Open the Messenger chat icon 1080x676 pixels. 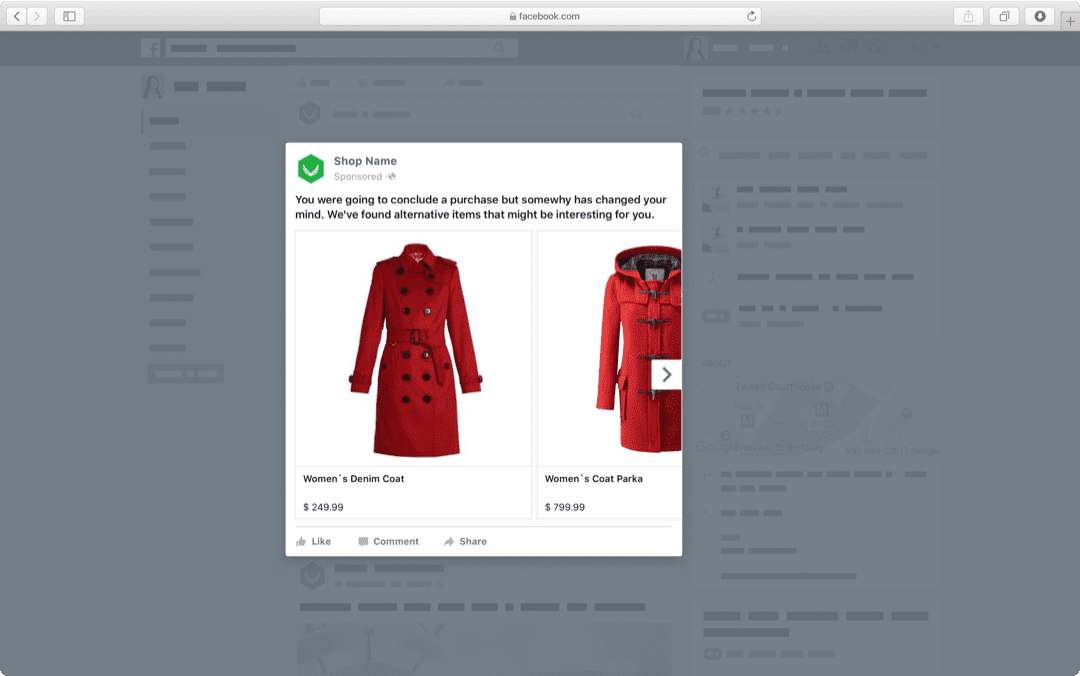coord(849,46)
